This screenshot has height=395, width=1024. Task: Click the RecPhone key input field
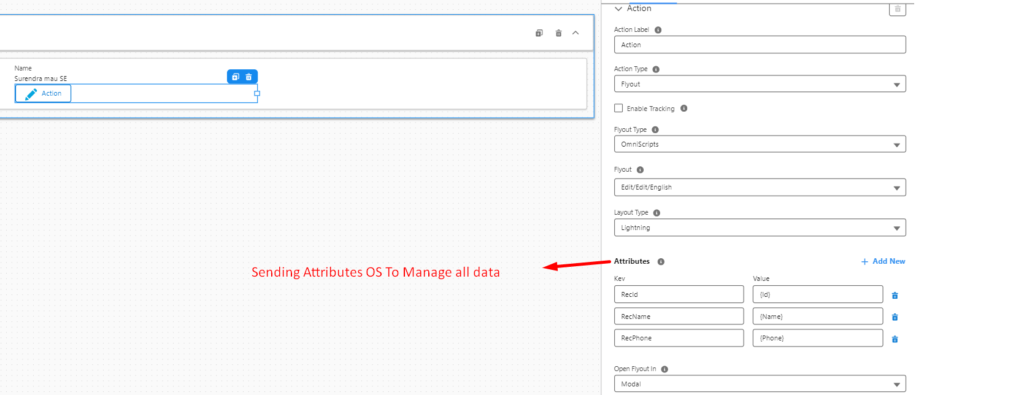pos(679,338)
